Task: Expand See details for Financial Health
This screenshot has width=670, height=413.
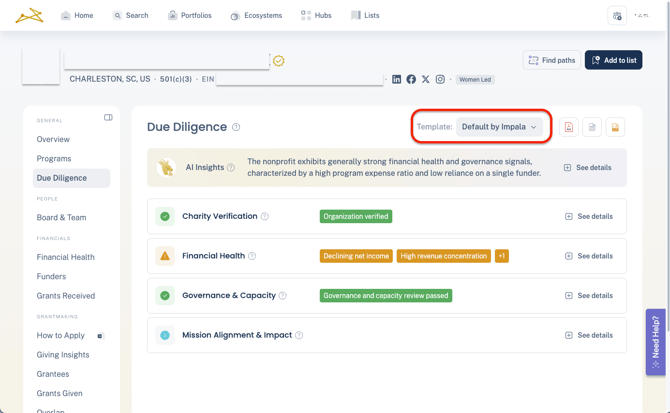Action: tap(588, 256)
